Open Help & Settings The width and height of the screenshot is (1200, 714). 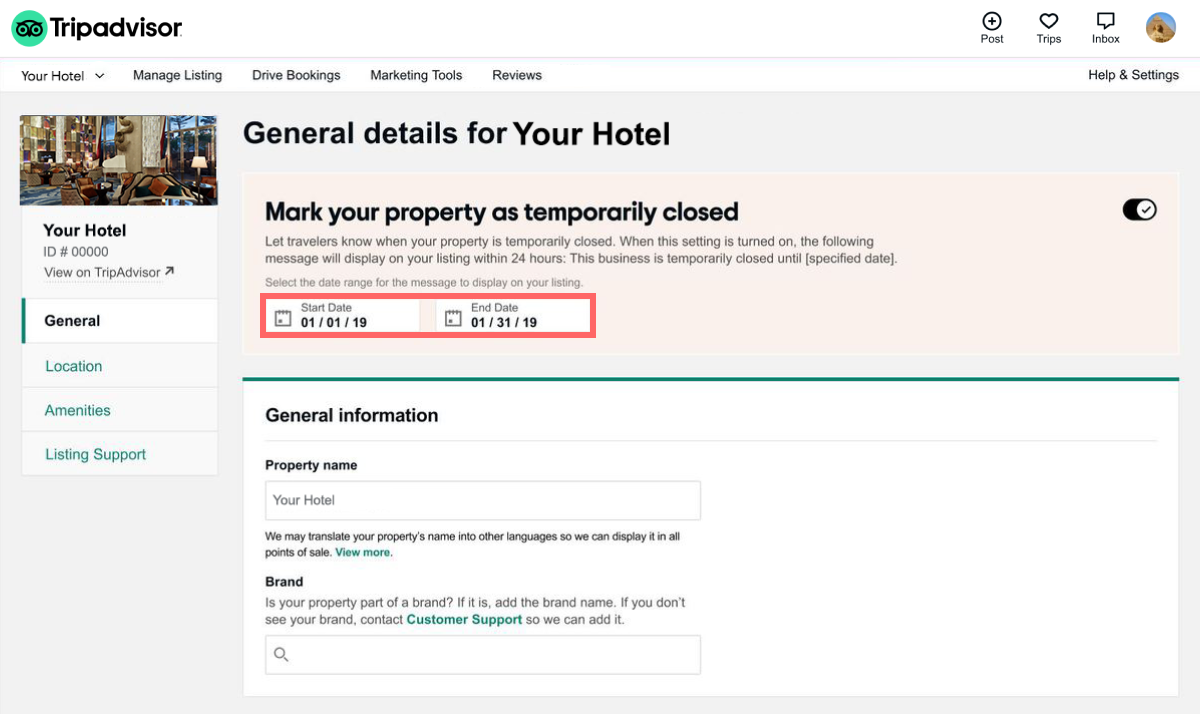coord(1133,75)
